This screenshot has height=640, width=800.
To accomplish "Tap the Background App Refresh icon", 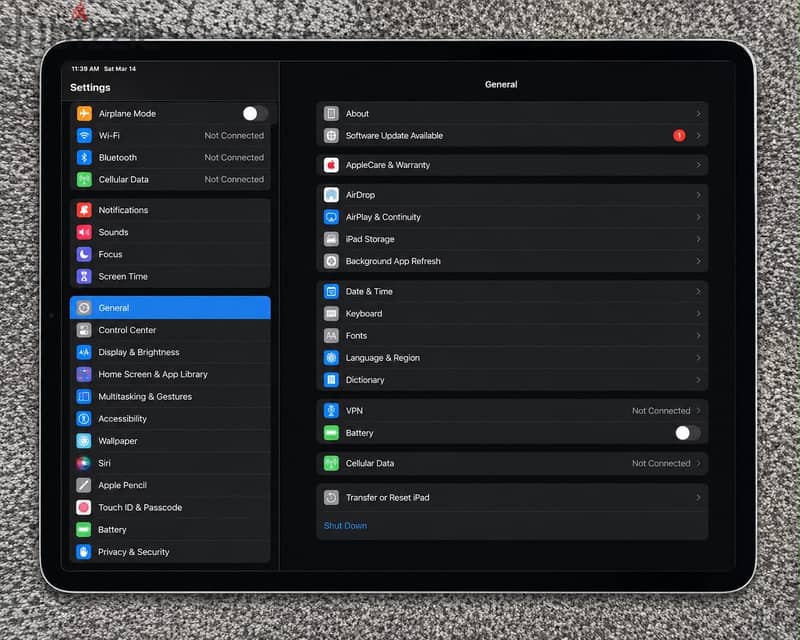I will click(331, 261).
